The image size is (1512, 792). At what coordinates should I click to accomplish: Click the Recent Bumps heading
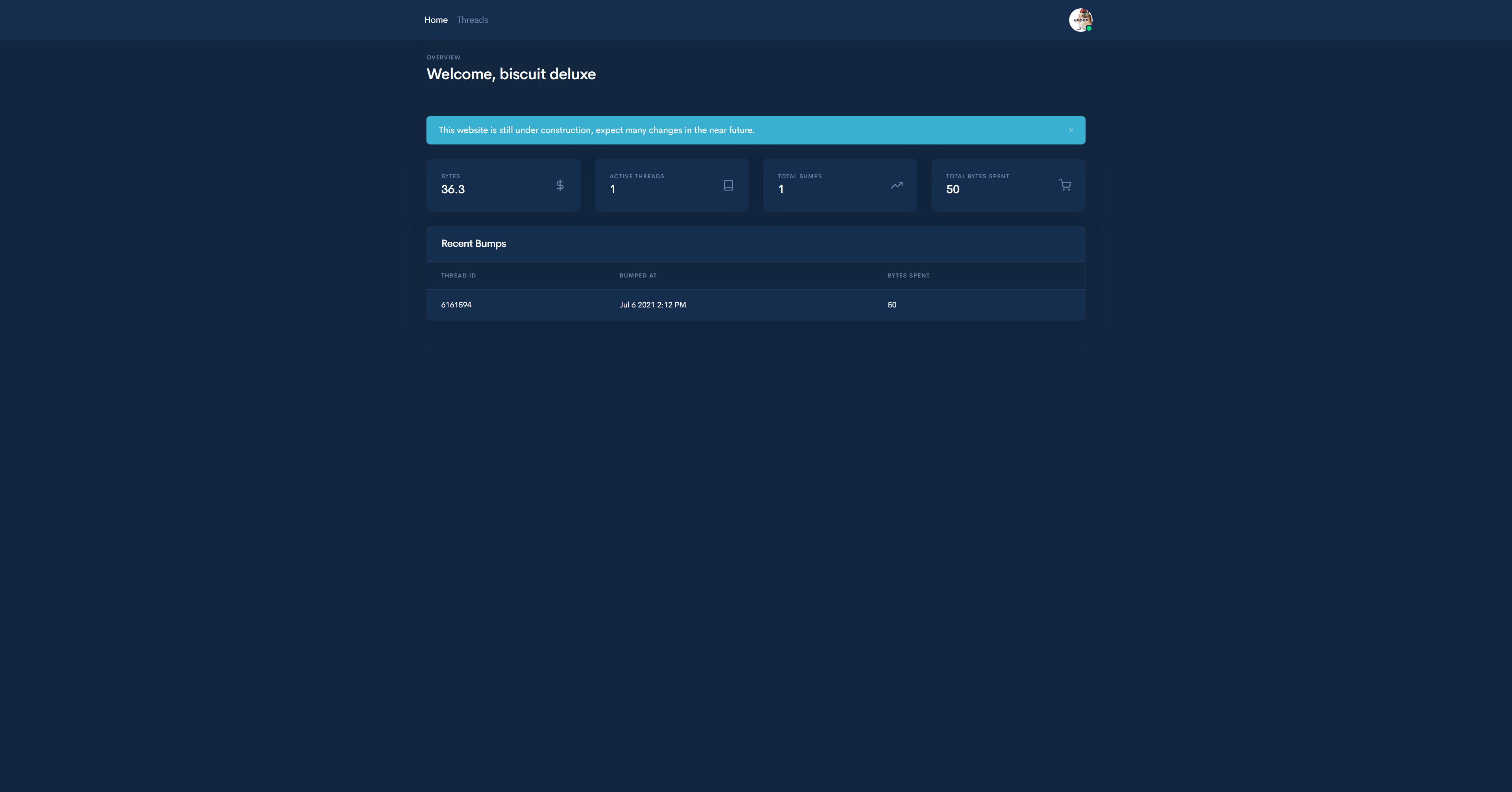pyautogui.click(x=473, y=244)
